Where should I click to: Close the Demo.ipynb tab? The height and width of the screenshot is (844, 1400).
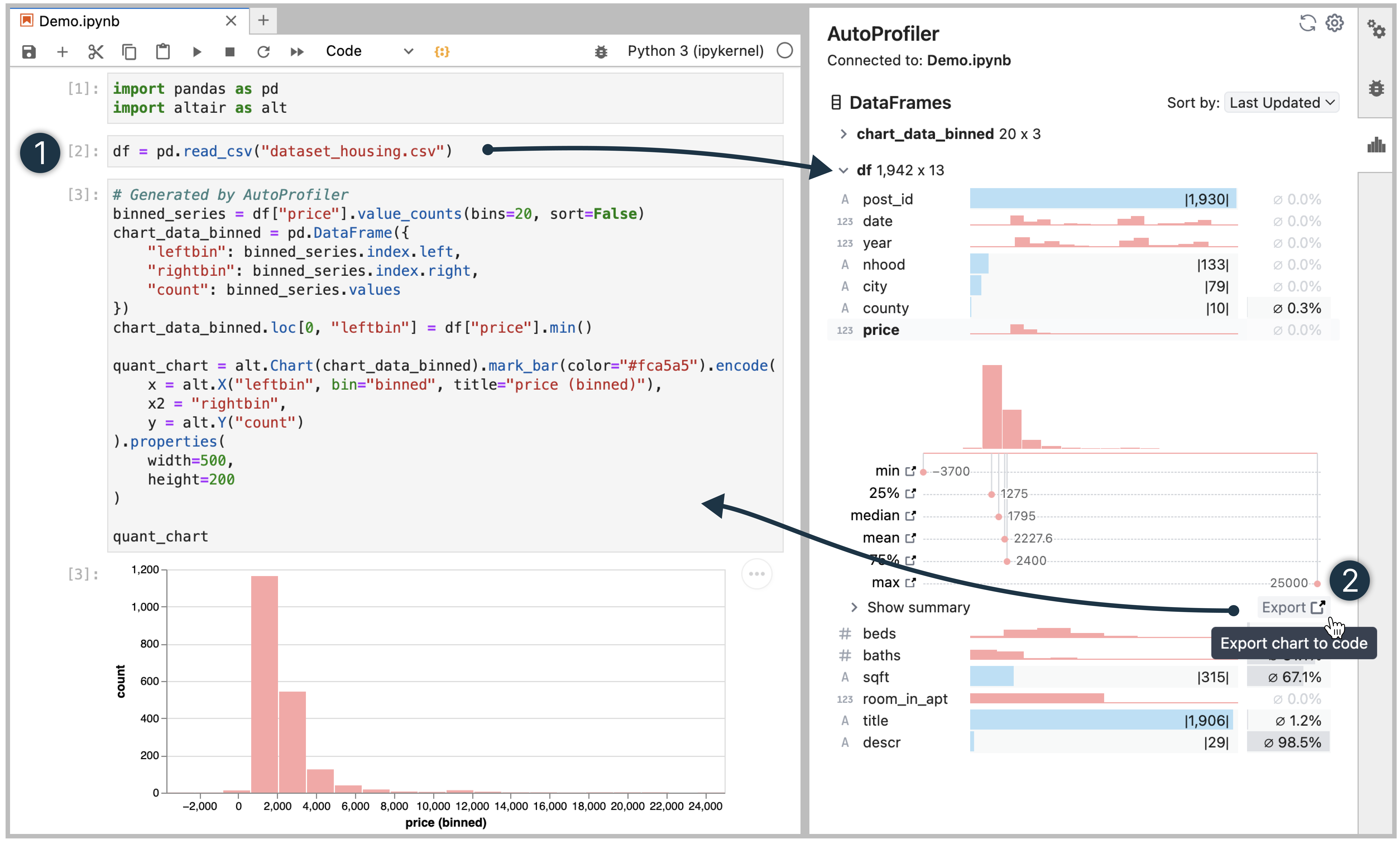click(x=231, y=21)
